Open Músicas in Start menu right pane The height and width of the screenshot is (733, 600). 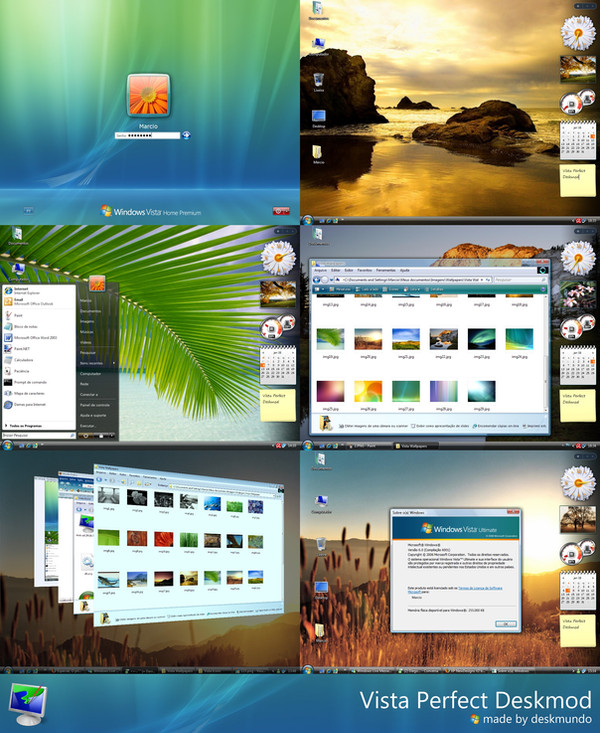(x=86, y=331)
